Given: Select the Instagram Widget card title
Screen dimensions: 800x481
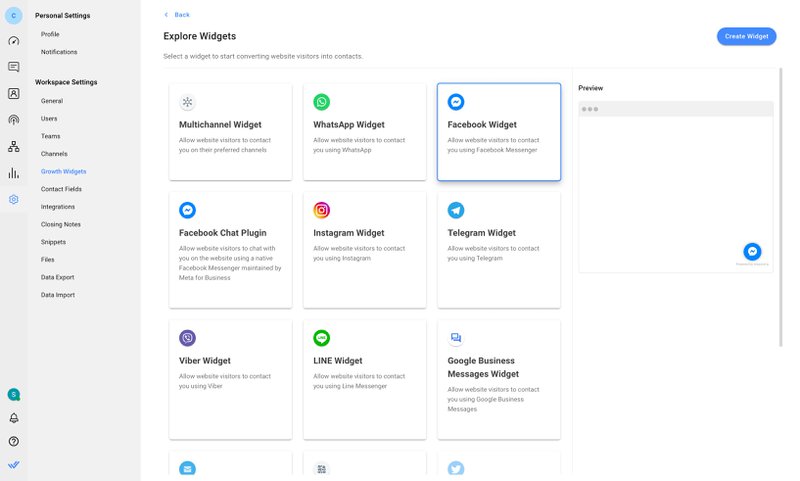Looking at the screenshot, I should click(x=349, y=233).
